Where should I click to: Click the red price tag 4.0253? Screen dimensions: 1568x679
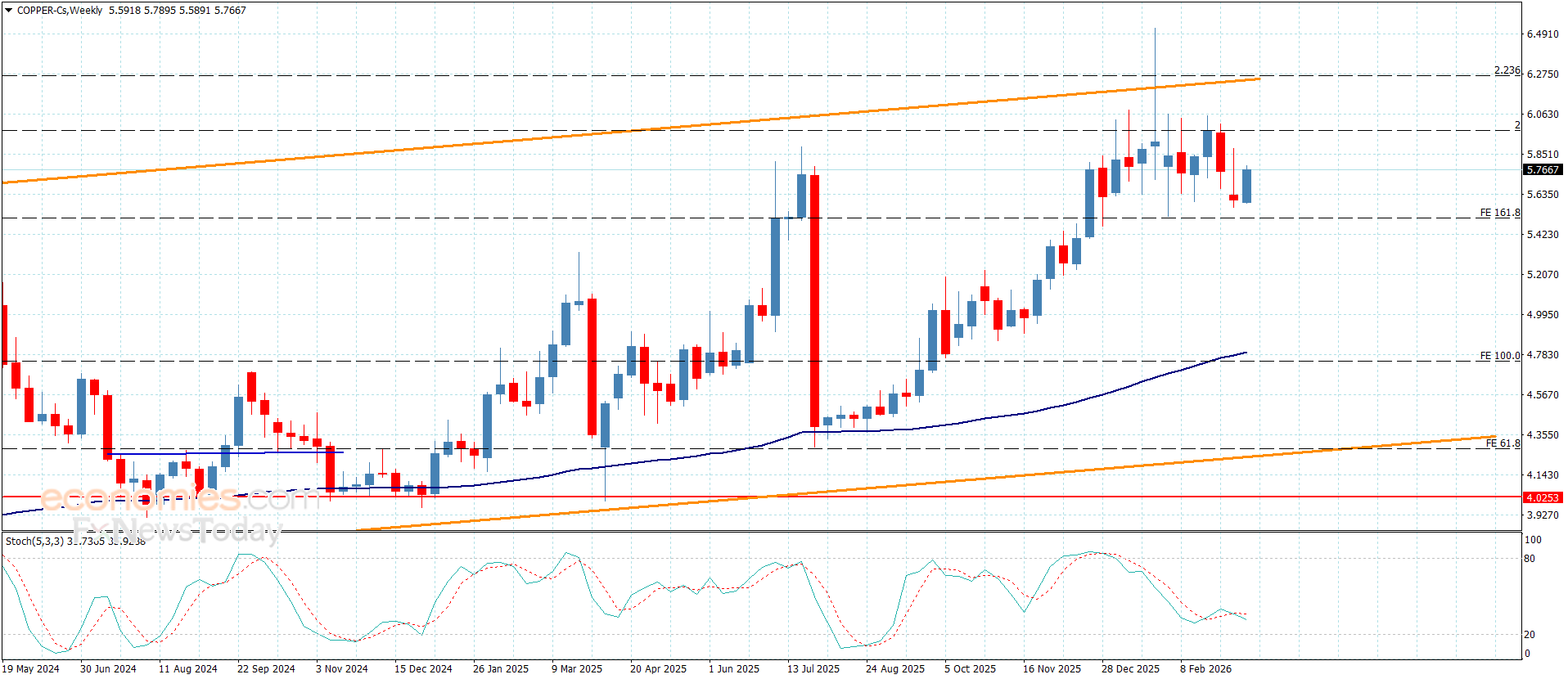point(1543,497)
